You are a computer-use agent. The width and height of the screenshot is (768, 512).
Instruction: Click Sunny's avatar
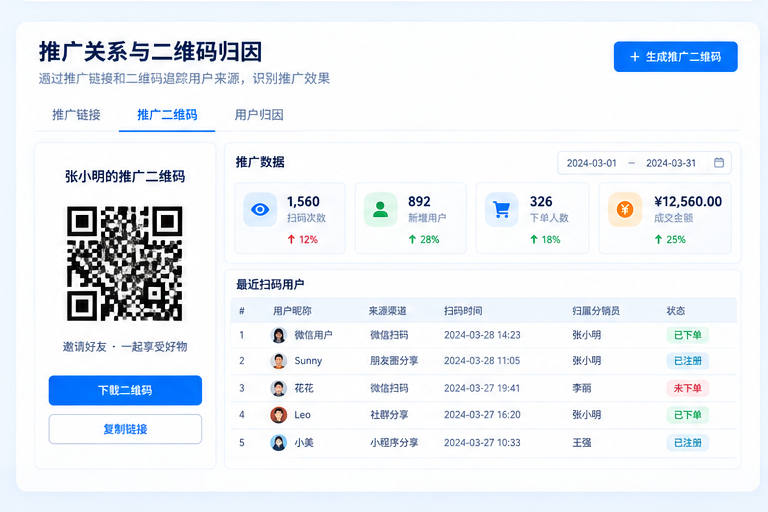279,361
